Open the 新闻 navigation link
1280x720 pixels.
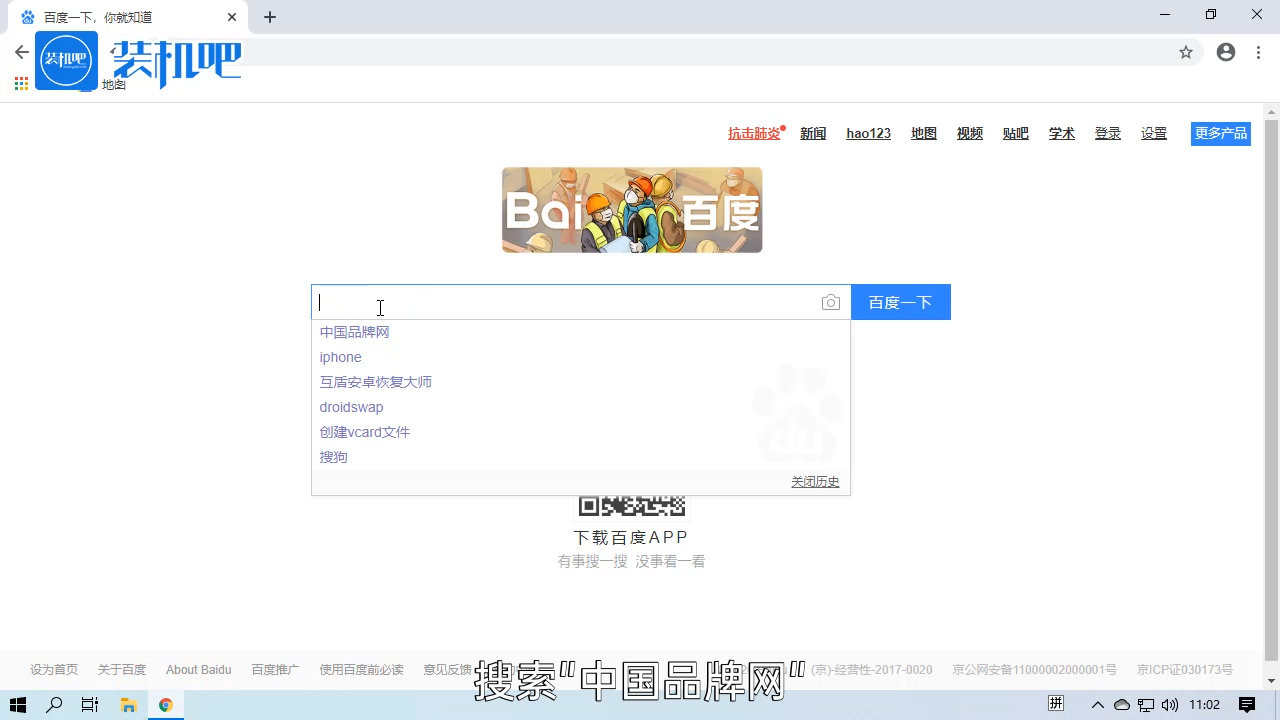tap(813, 134)
